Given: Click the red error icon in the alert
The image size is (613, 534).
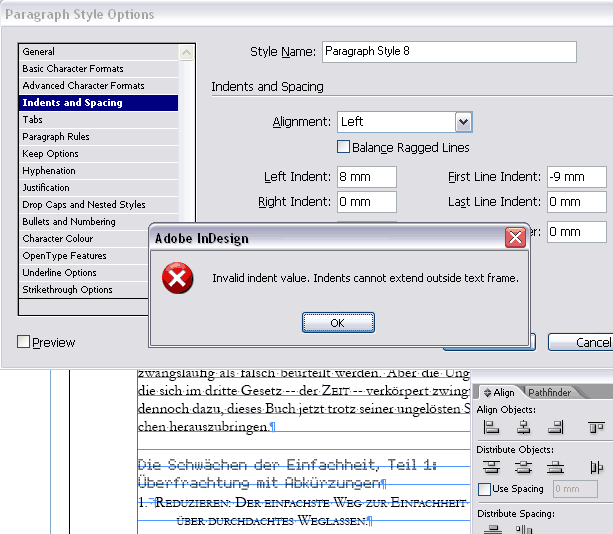Looking at the screenshot, I should click(177, 278).
